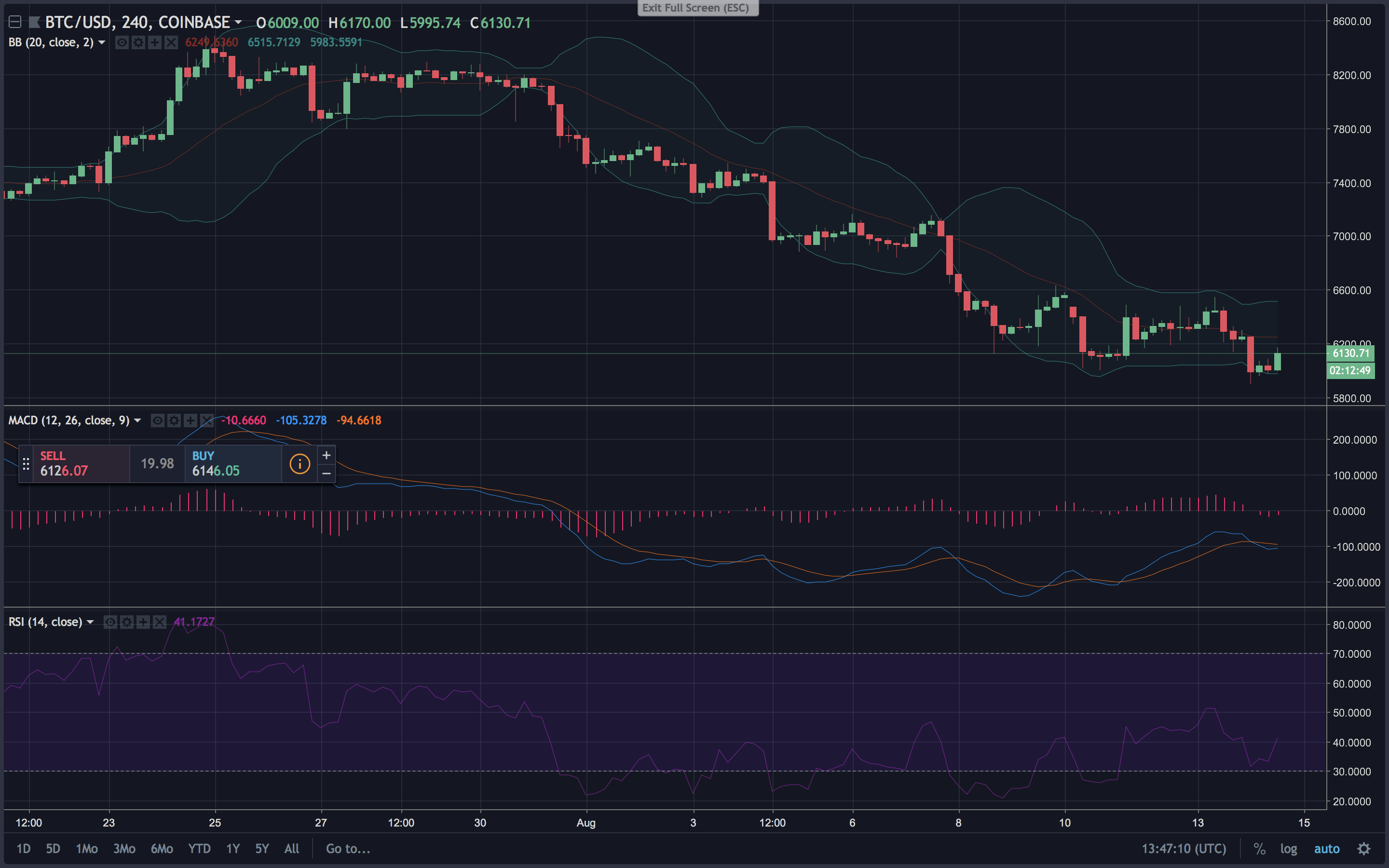
Task: Switch range to 1Mo
Action: (x=87, y=849)
